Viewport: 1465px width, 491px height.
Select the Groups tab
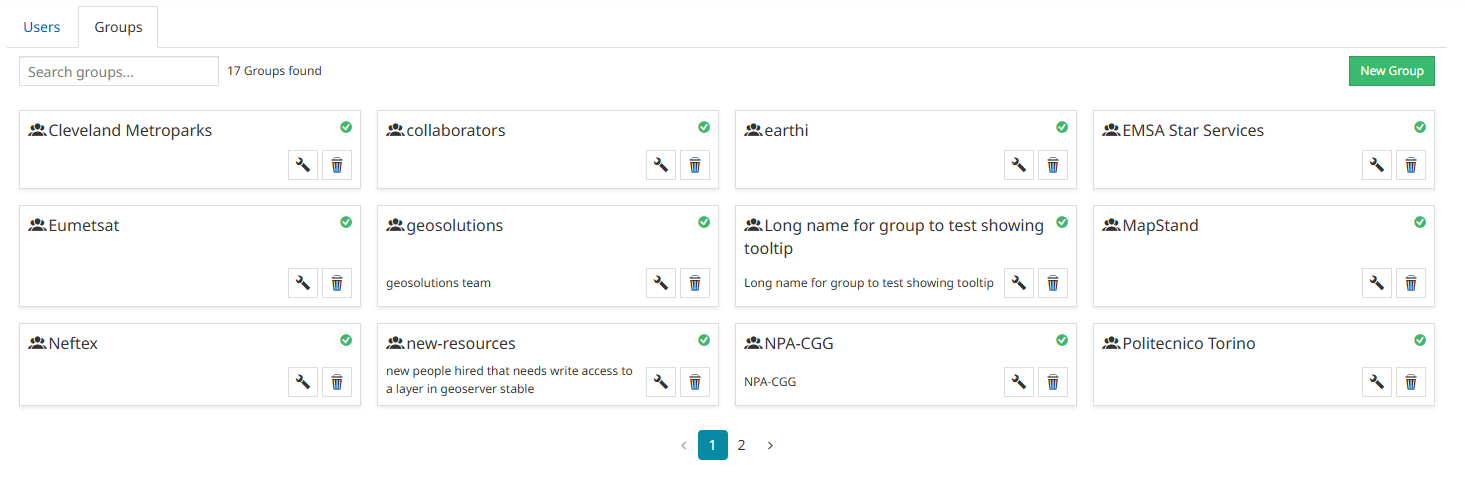[118, 27]
